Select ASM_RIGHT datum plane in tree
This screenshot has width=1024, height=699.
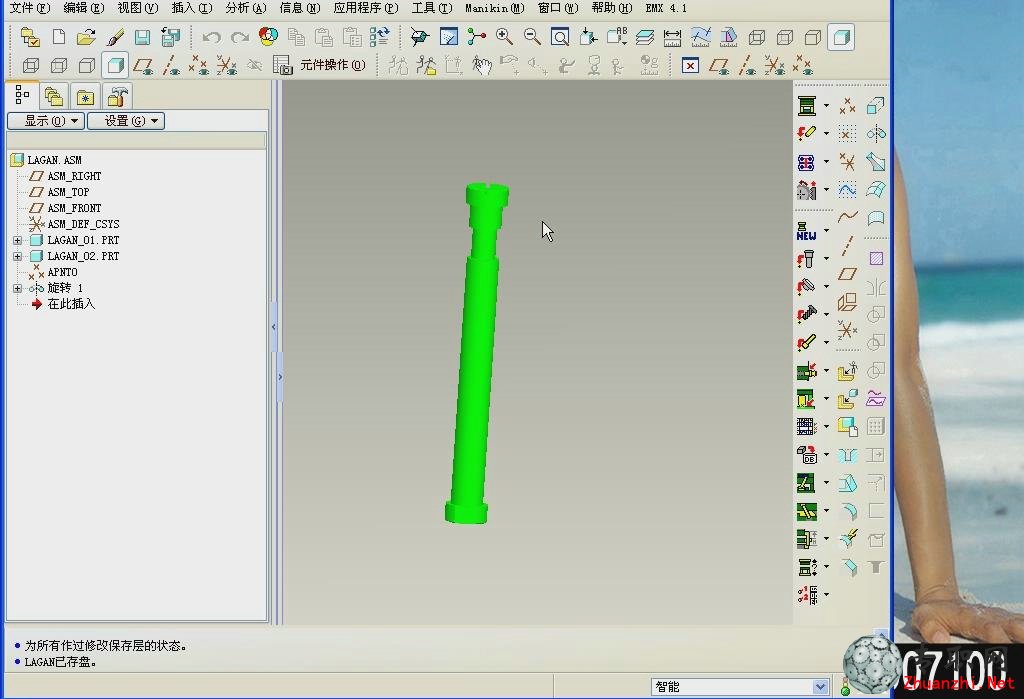pos(74,176)
